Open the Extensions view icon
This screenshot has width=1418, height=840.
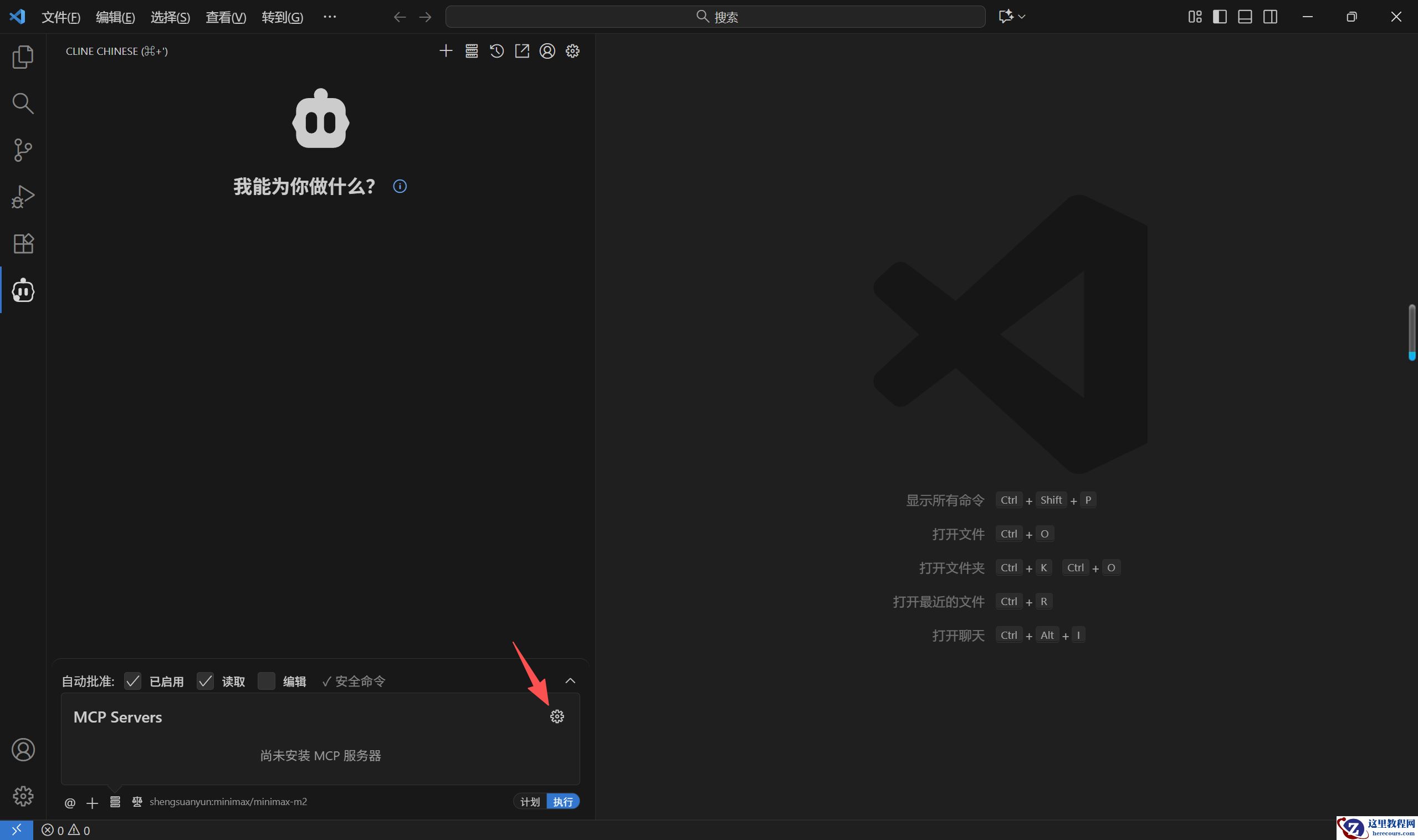click(23, 243)
